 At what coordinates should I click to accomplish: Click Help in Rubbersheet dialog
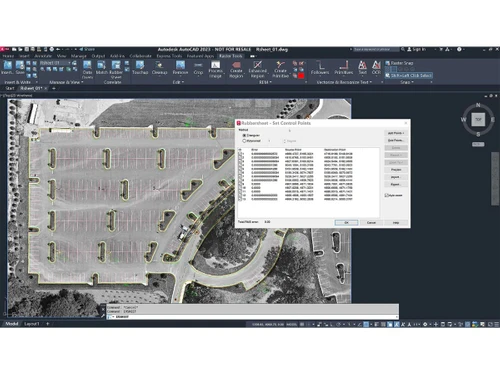(x=396, y=222)
